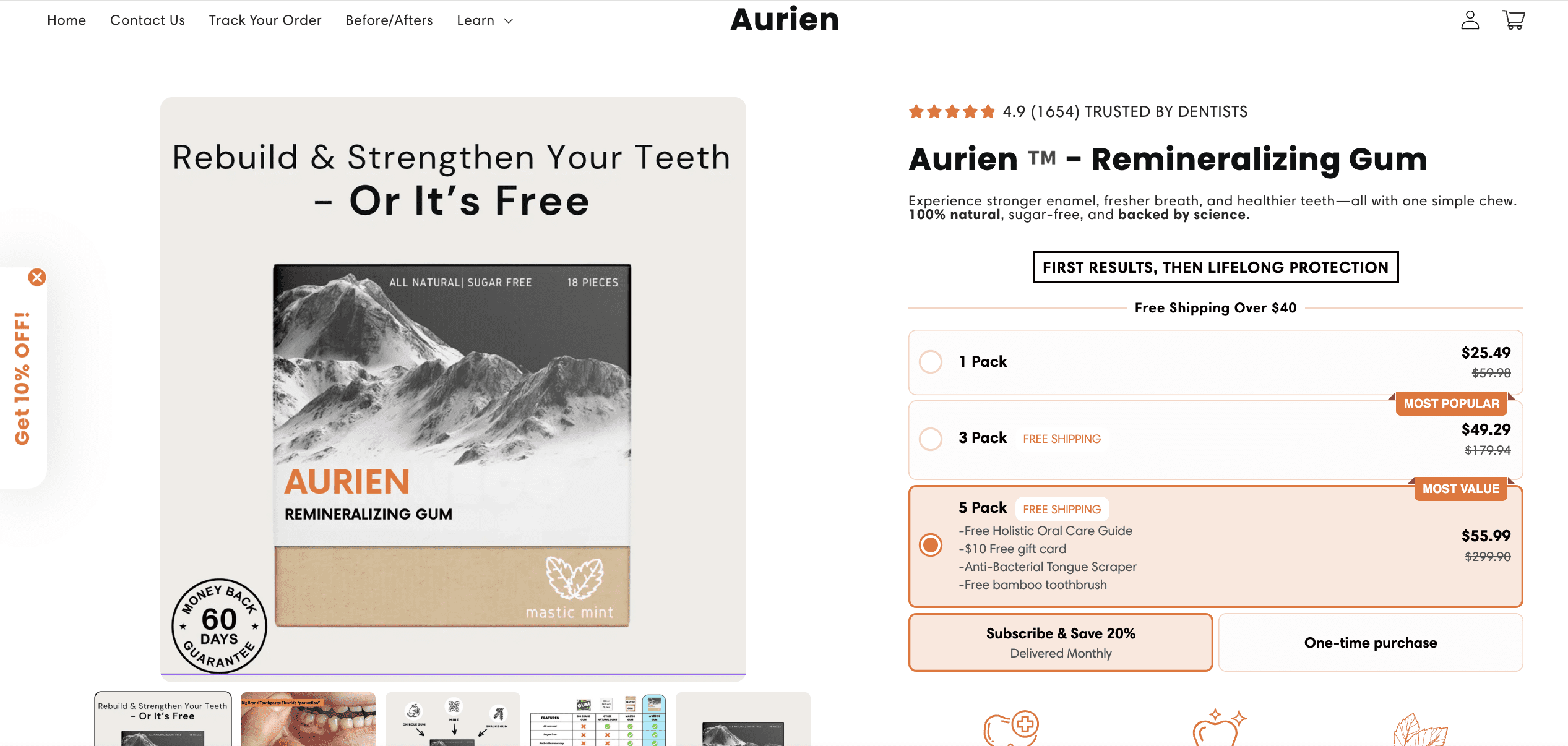
Task: Expand the Learn dropdown menu
Action: click(x=485, y=20)
